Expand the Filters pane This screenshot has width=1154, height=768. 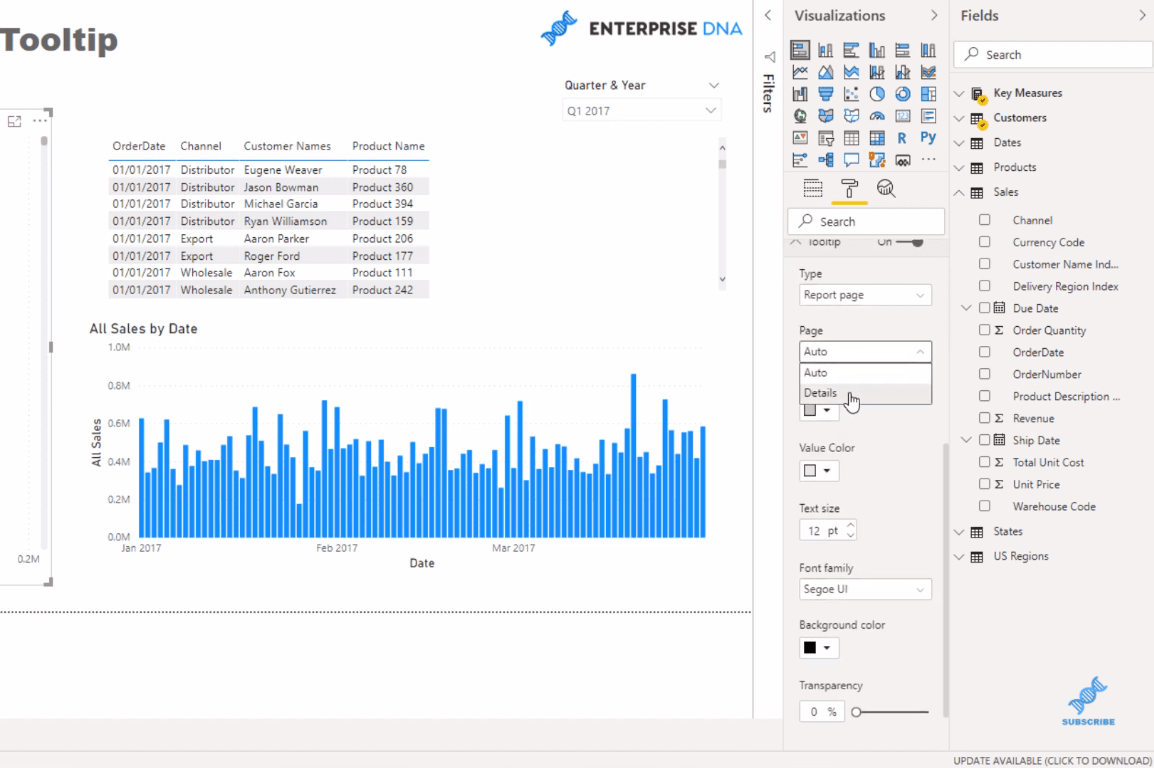pyautogui.click(x=768, y=15)
